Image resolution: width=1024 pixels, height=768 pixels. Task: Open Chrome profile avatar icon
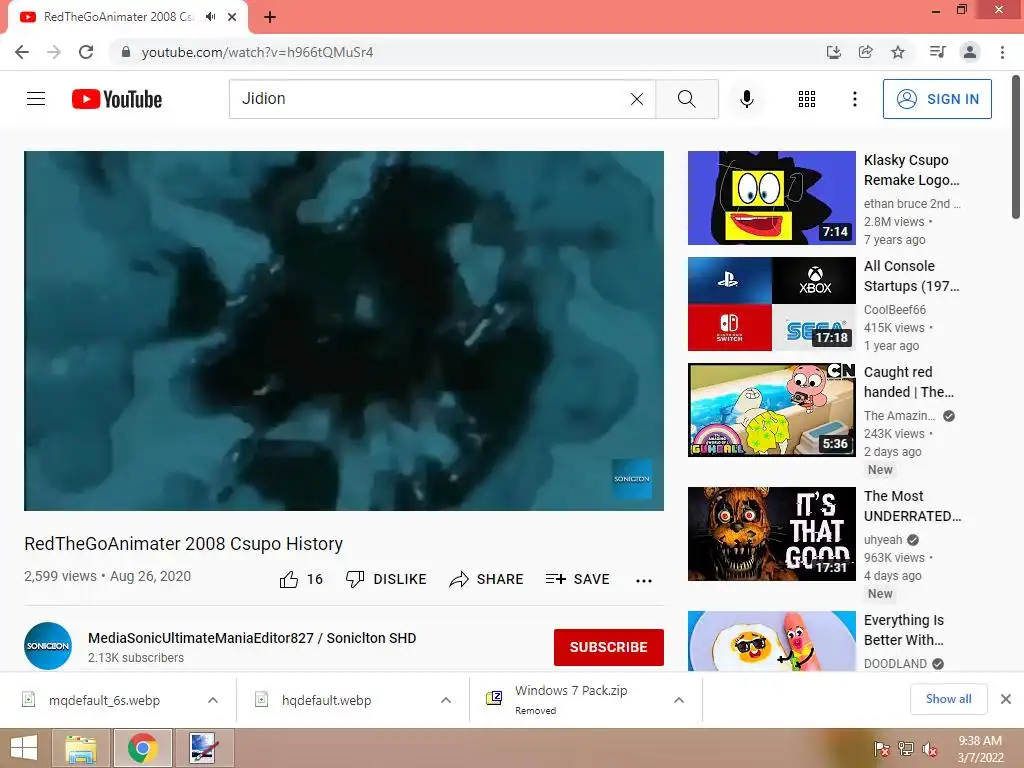[970, 52]
